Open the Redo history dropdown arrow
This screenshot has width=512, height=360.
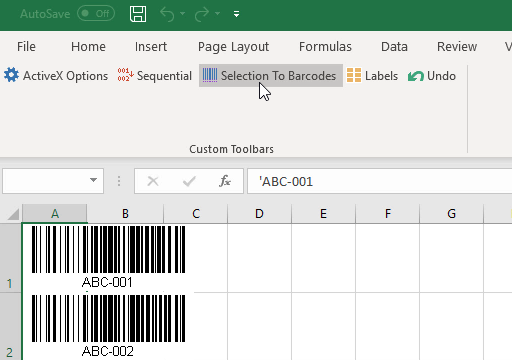(x=218, y=14)
